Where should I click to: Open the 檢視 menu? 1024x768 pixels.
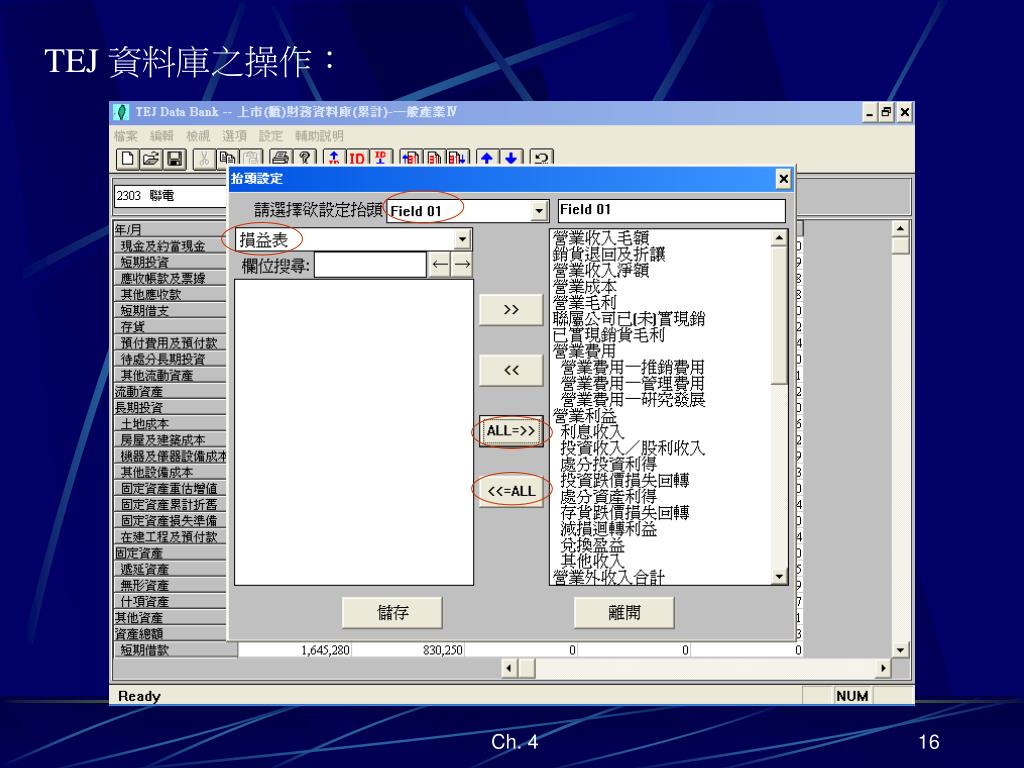pos(198,136)
